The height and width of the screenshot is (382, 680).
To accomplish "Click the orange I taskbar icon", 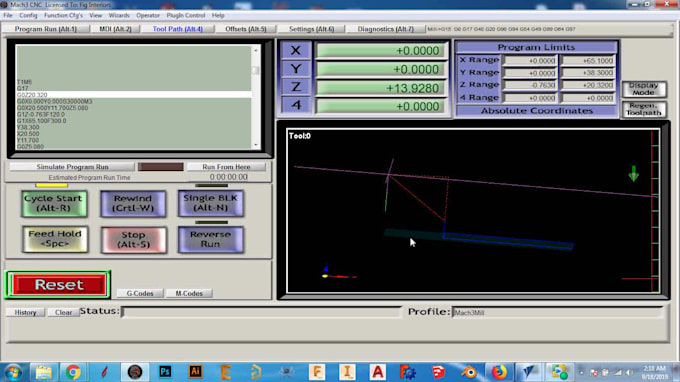I will (347, 372).
